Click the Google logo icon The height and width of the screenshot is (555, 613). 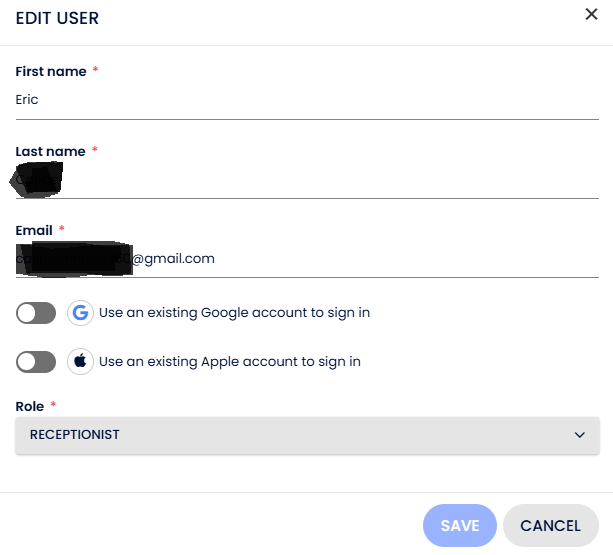pyautogui.click(x=81, y=313)
